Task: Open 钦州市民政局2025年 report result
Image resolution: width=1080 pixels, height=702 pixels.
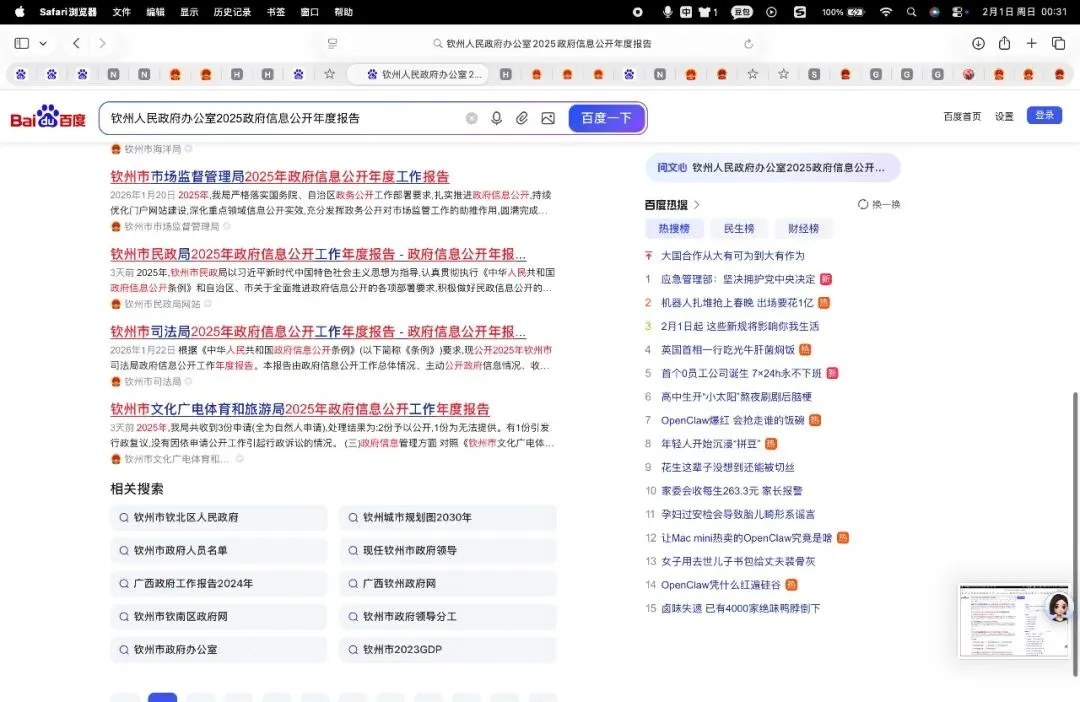Action: [x=318, y=254]
